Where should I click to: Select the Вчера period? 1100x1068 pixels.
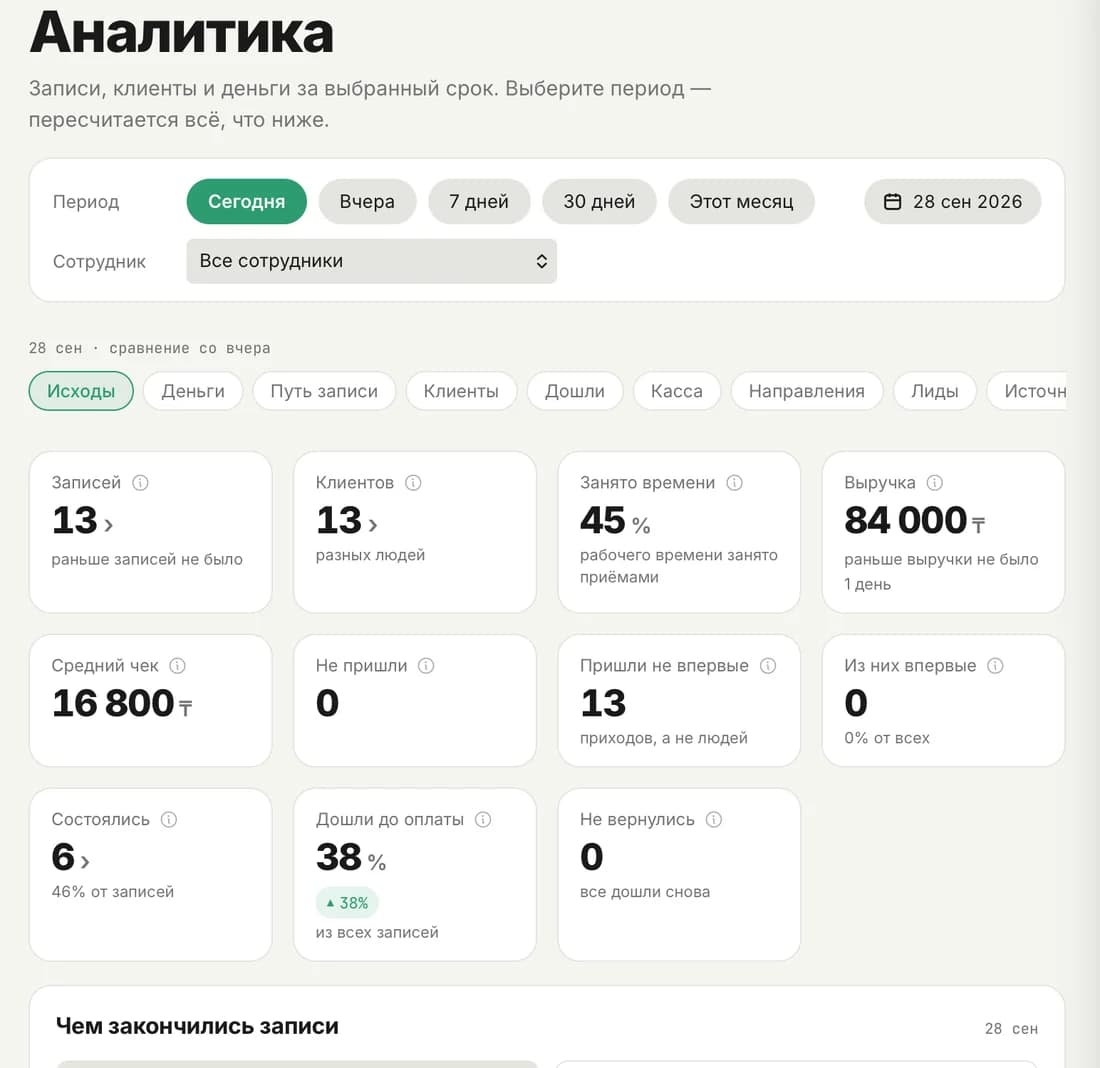(367, 202)
